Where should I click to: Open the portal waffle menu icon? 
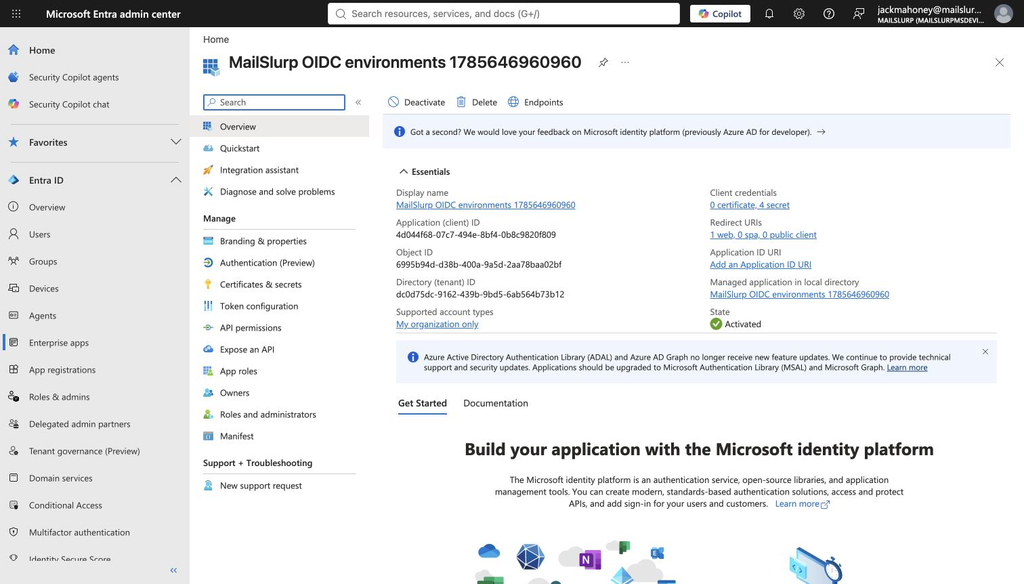[16, 14]
